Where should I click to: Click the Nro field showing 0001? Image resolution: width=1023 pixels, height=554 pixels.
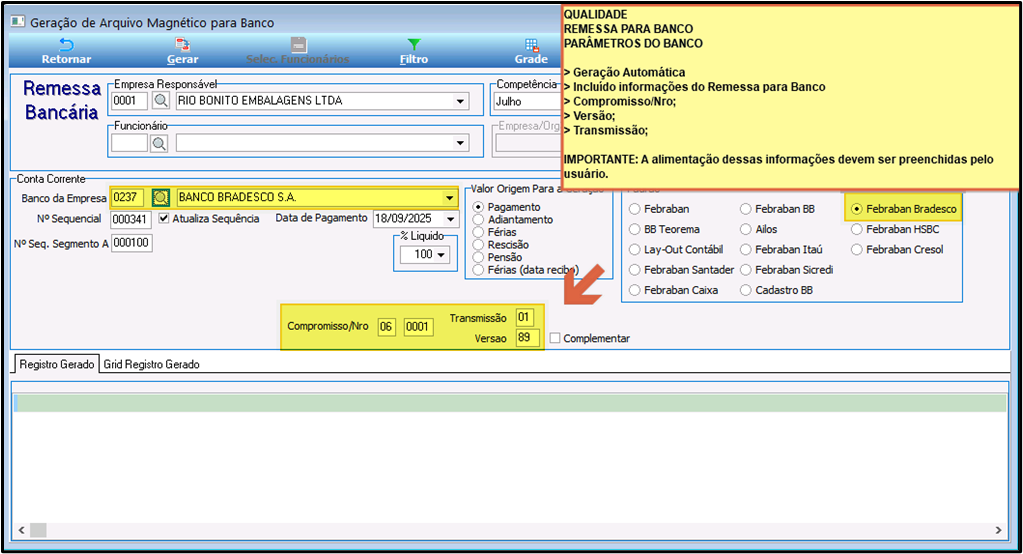(418, 326)
